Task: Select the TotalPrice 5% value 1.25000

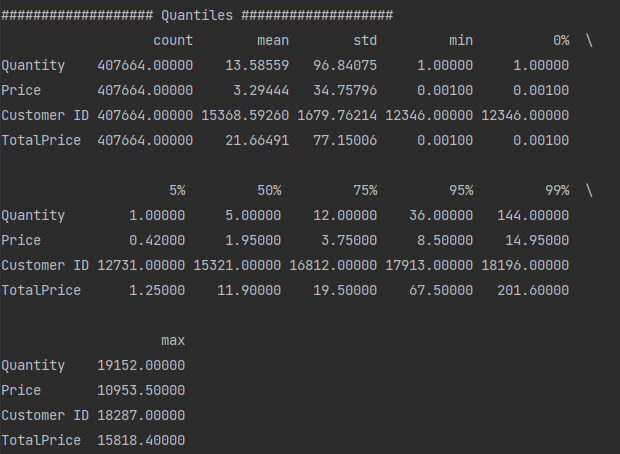Action: [157, 290]
